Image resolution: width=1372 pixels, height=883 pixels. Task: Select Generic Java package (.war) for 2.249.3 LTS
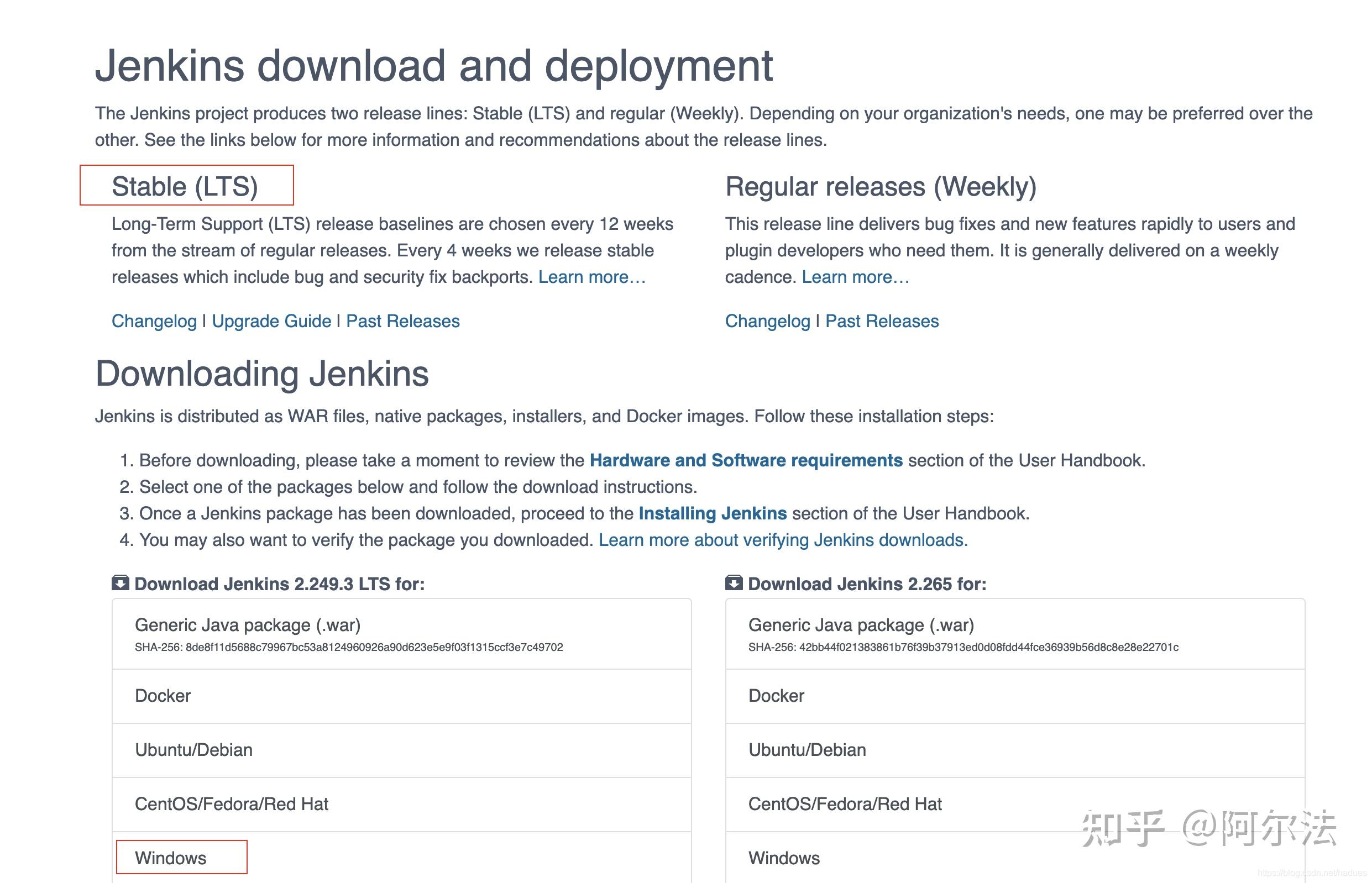pos(248,625)
